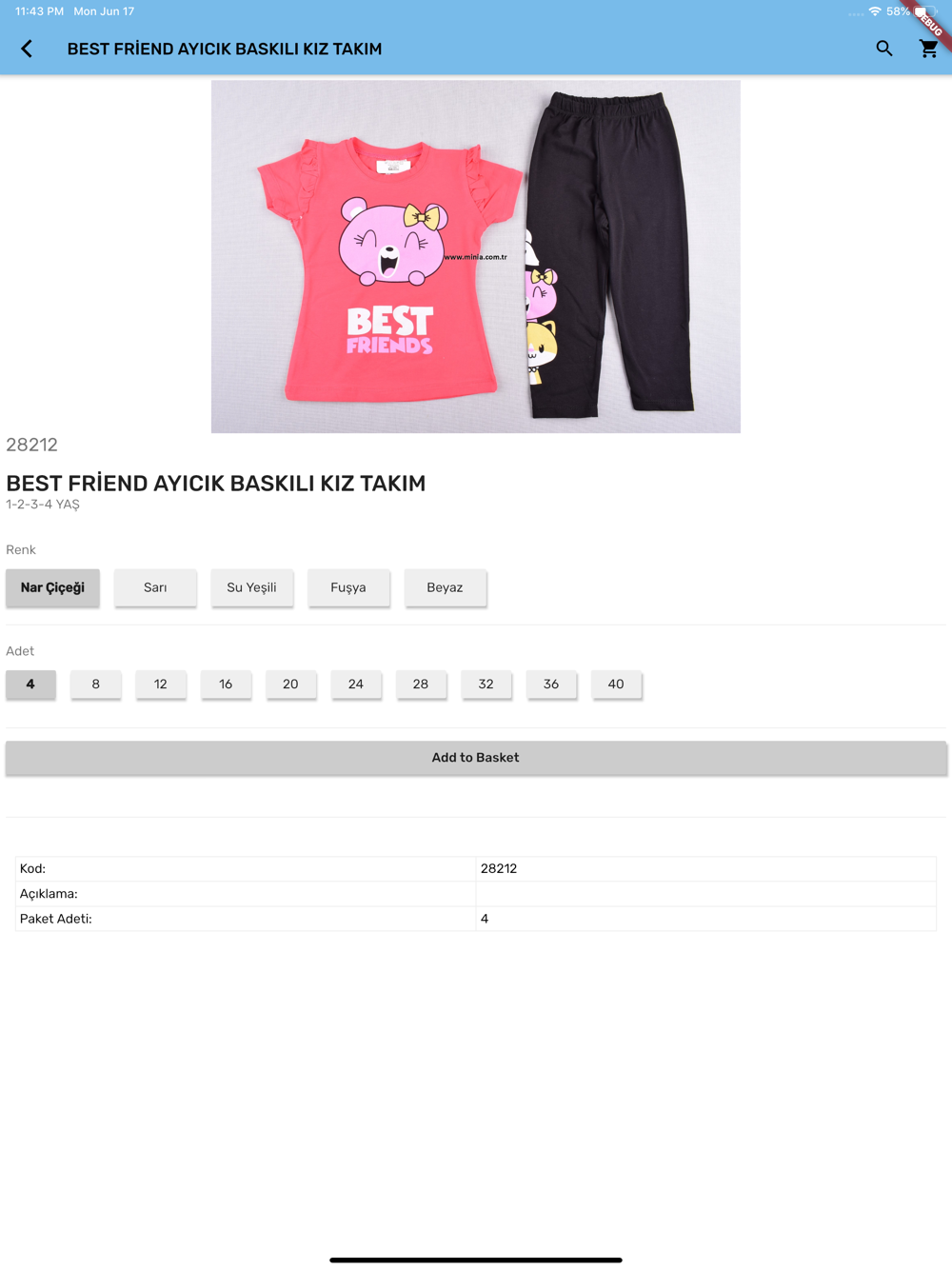
Task: Open search with the magnifier icon
Action: (884, 49)
